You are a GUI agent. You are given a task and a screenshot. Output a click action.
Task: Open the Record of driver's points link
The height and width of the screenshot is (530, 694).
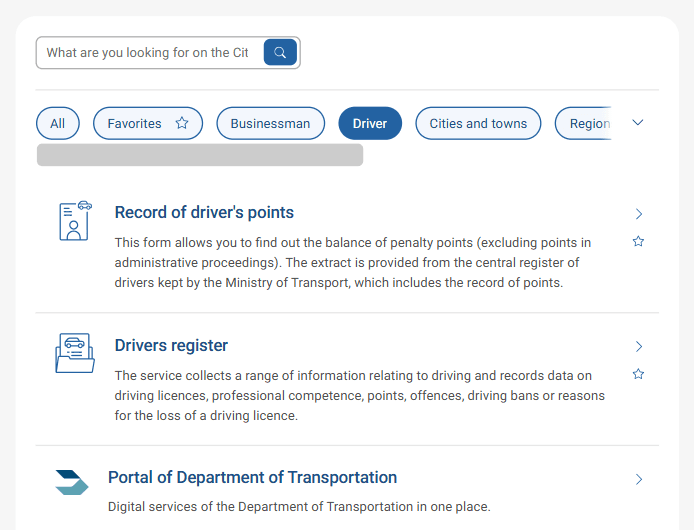coord(204,212)
